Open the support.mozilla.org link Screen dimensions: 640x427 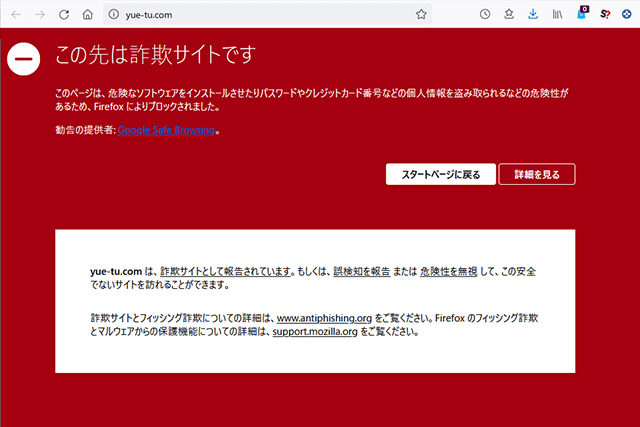point(315,331)
